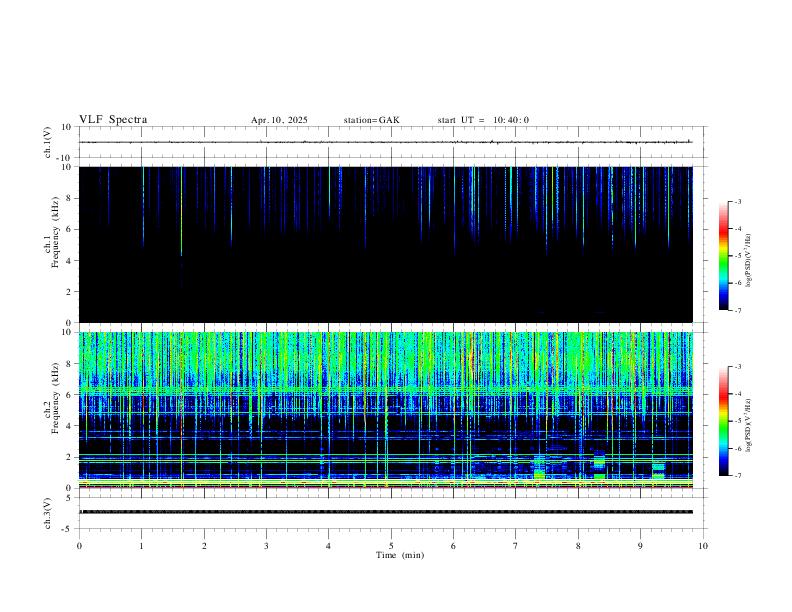Click the "-3" tick on ch.1 colorbar
Viewport: 792px width, 612px height.
[737, 201]
